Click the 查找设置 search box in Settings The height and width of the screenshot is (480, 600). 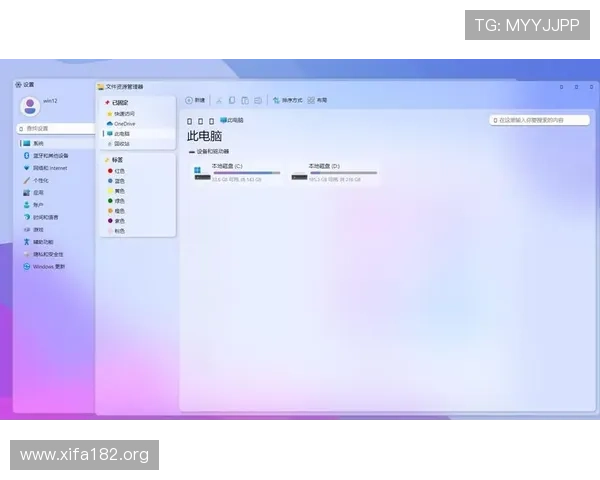[x=55, y=129]
